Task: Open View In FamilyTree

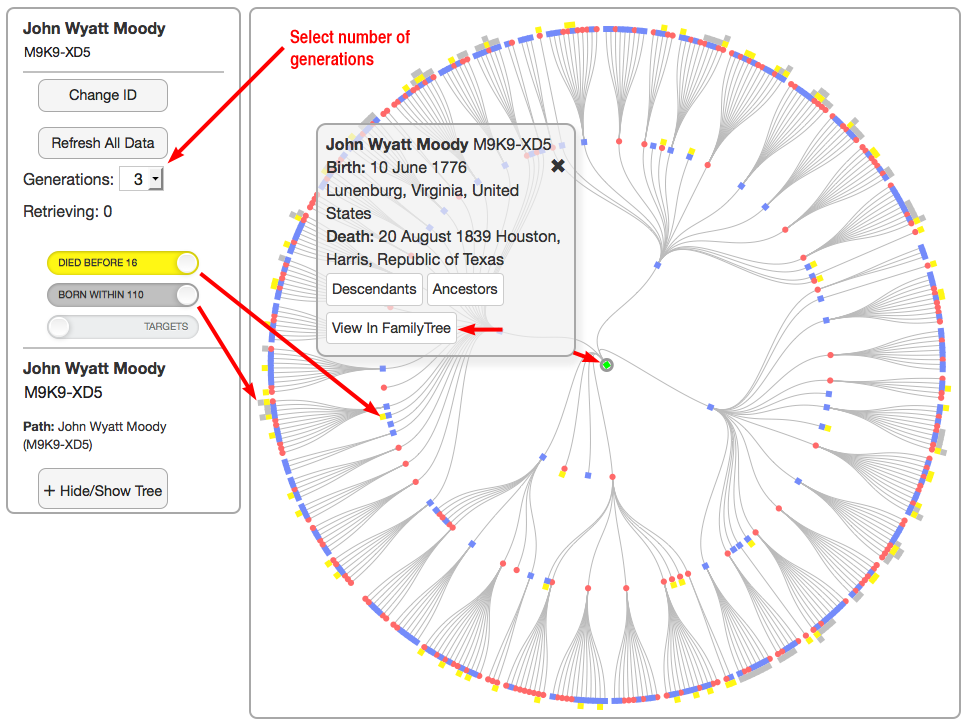Action: click(x=391, y=328)
